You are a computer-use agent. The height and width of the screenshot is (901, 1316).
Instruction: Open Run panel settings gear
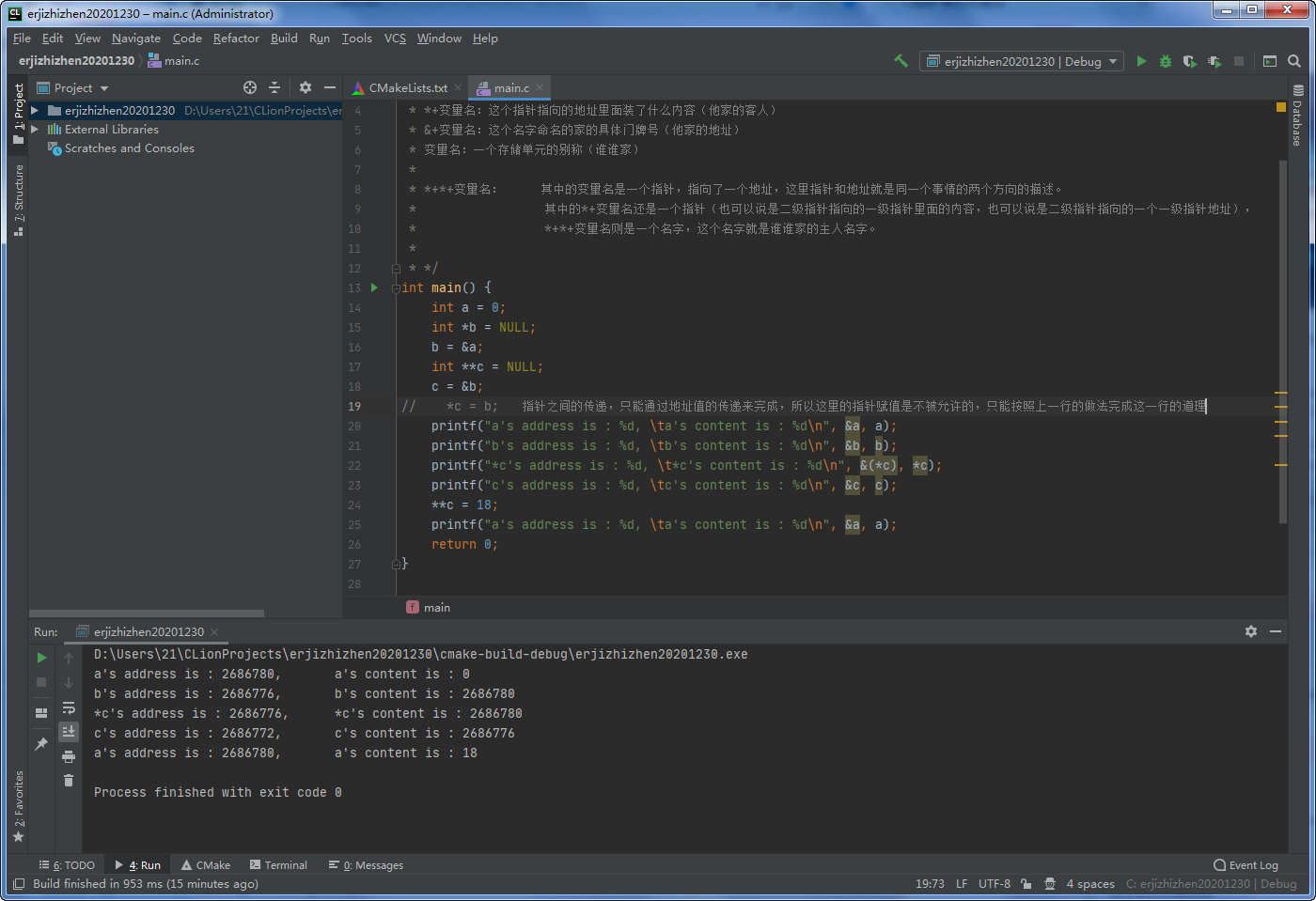1251,631
